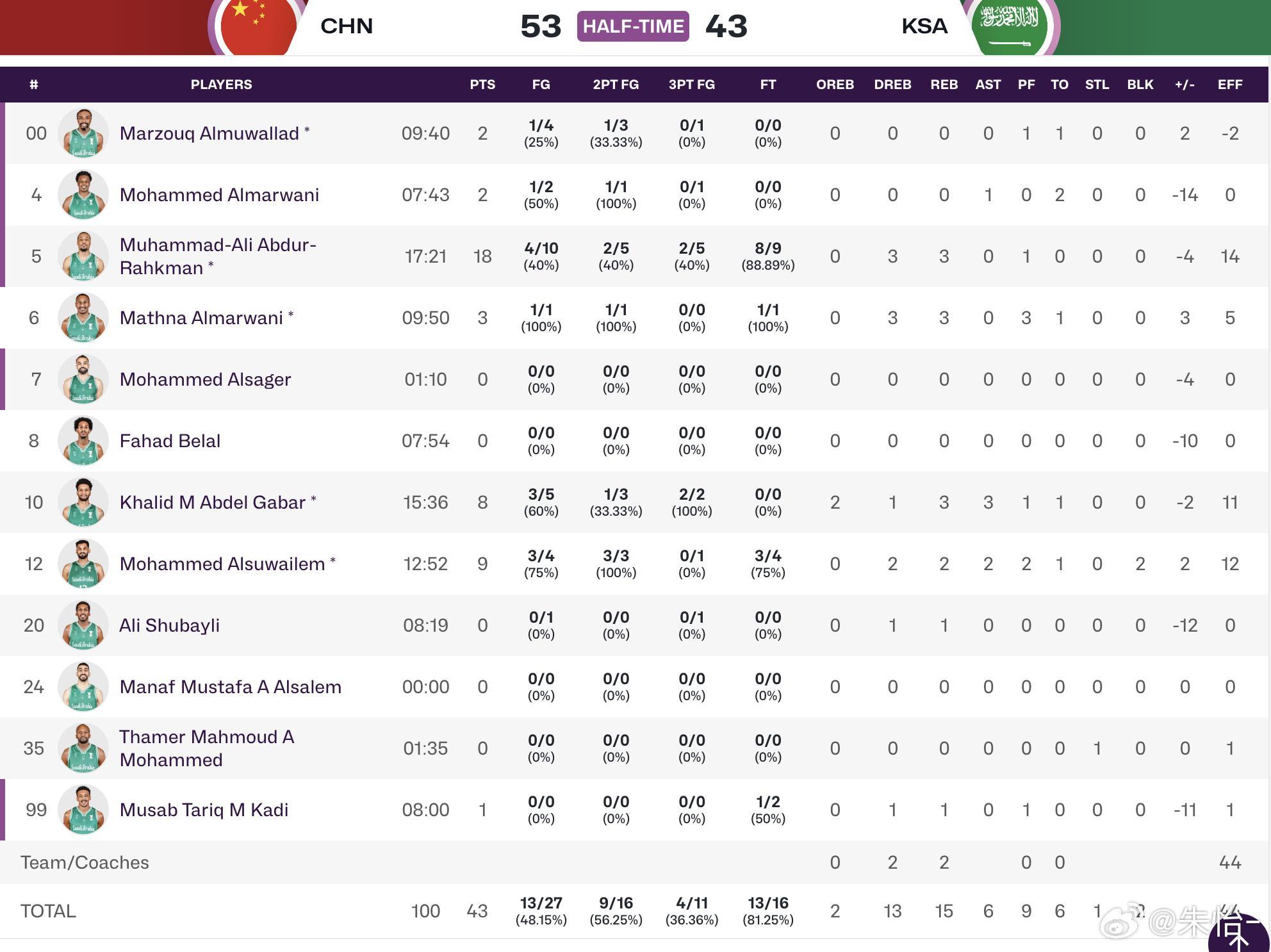The width and height of the screenshot is (1271, 952).
Task: Sort table by PF column header
Action: click(1026, 85)
